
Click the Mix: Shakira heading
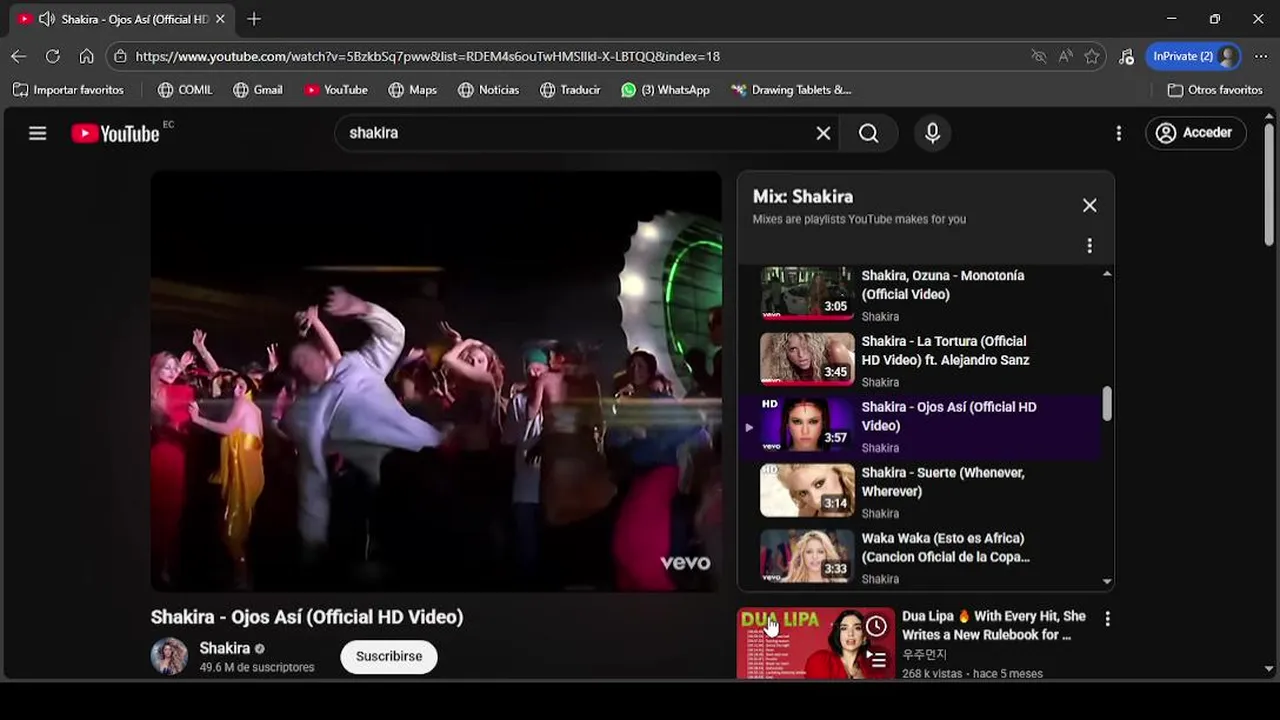[x=803, y=197]
